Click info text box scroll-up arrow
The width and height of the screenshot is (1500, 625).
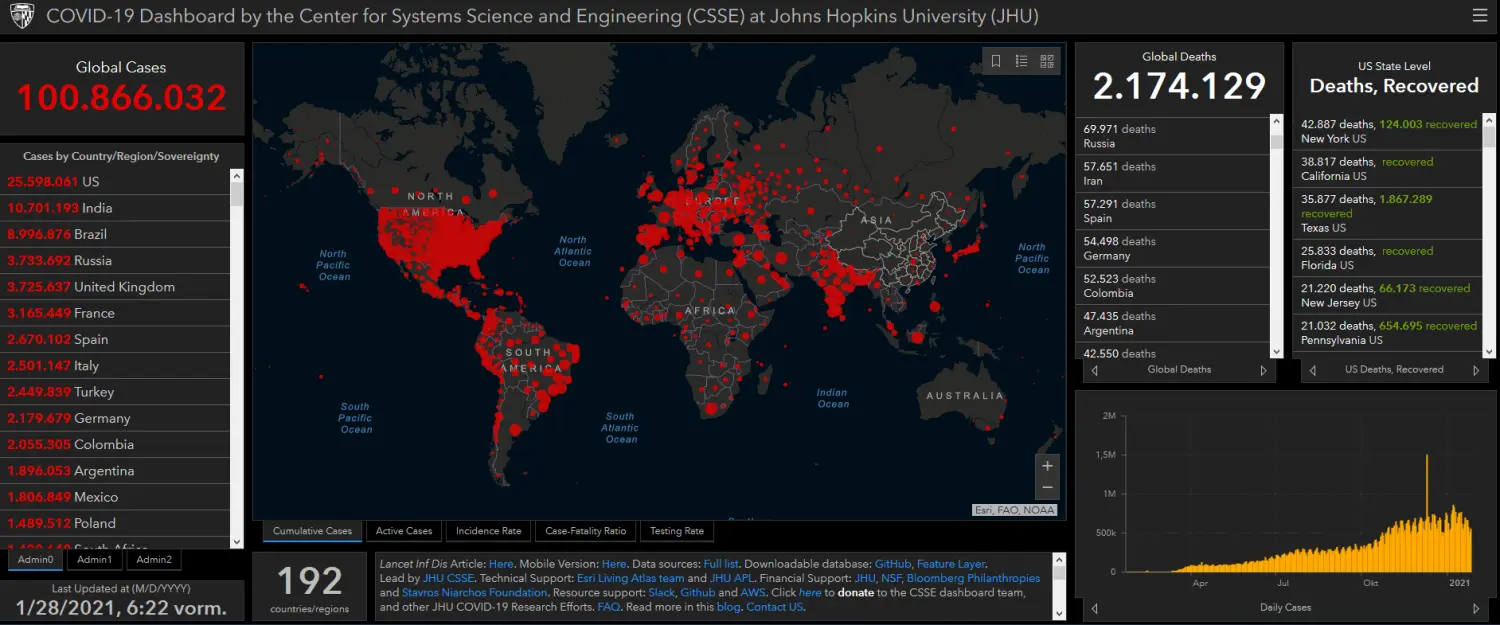click(x=1059, y=560)
